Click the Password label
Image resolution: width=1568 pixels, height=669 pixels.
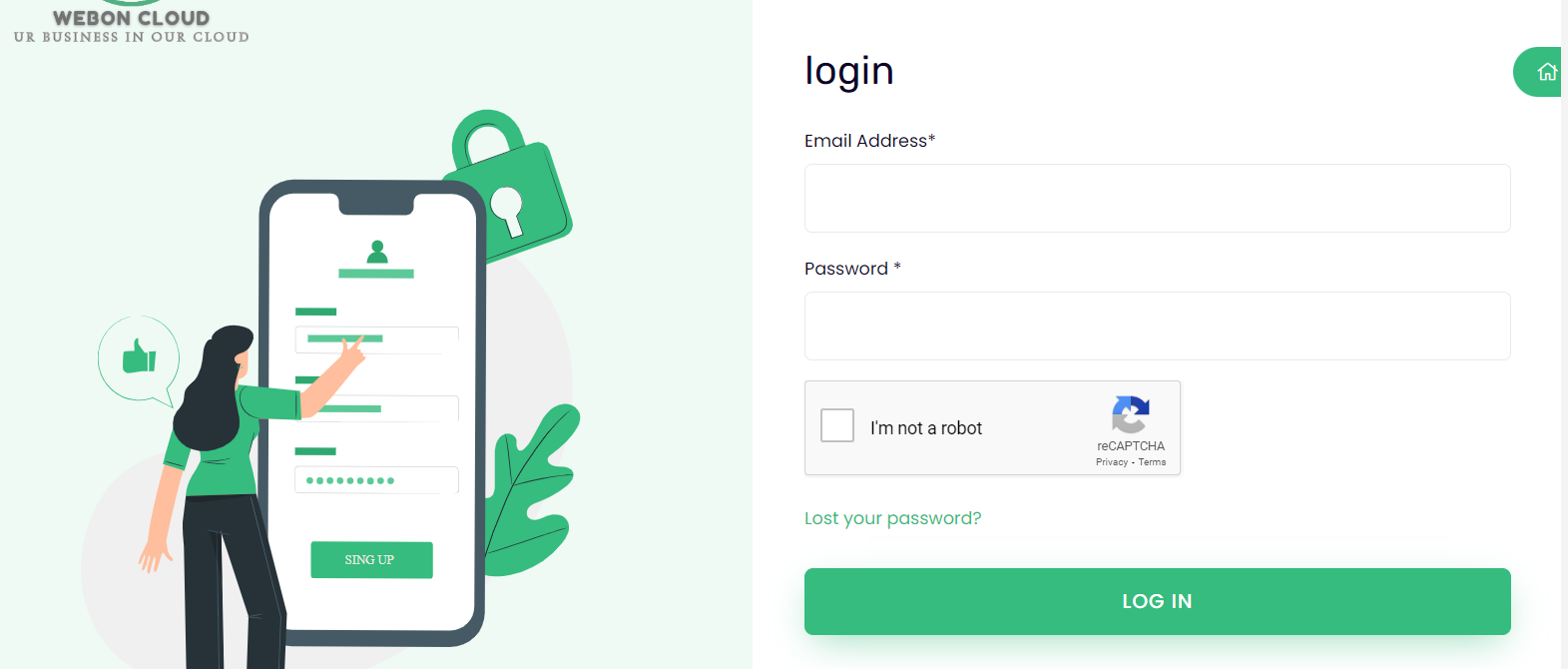point(852,269)
